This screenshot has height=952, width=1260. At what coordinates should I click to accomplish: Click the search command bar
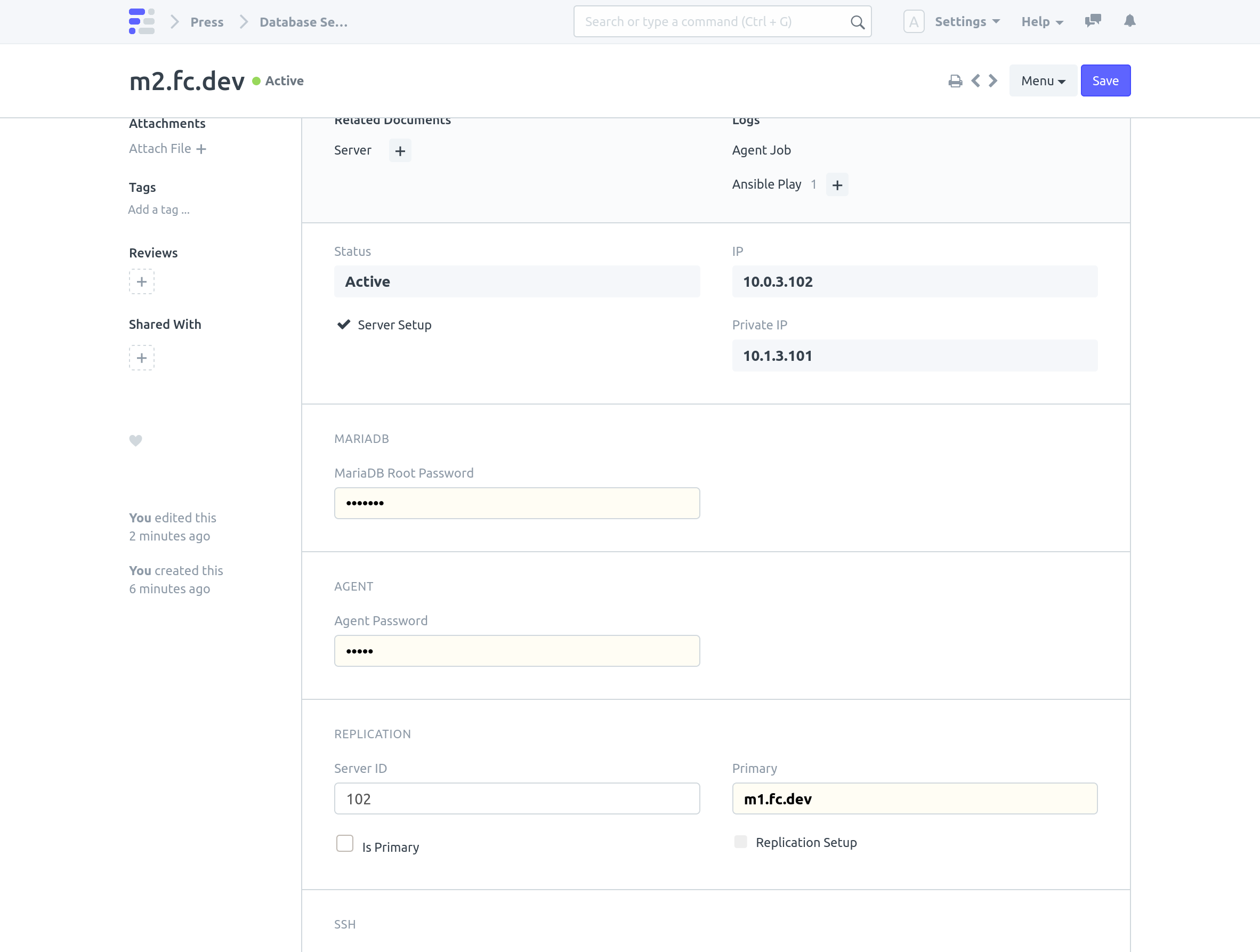[722, 21]
